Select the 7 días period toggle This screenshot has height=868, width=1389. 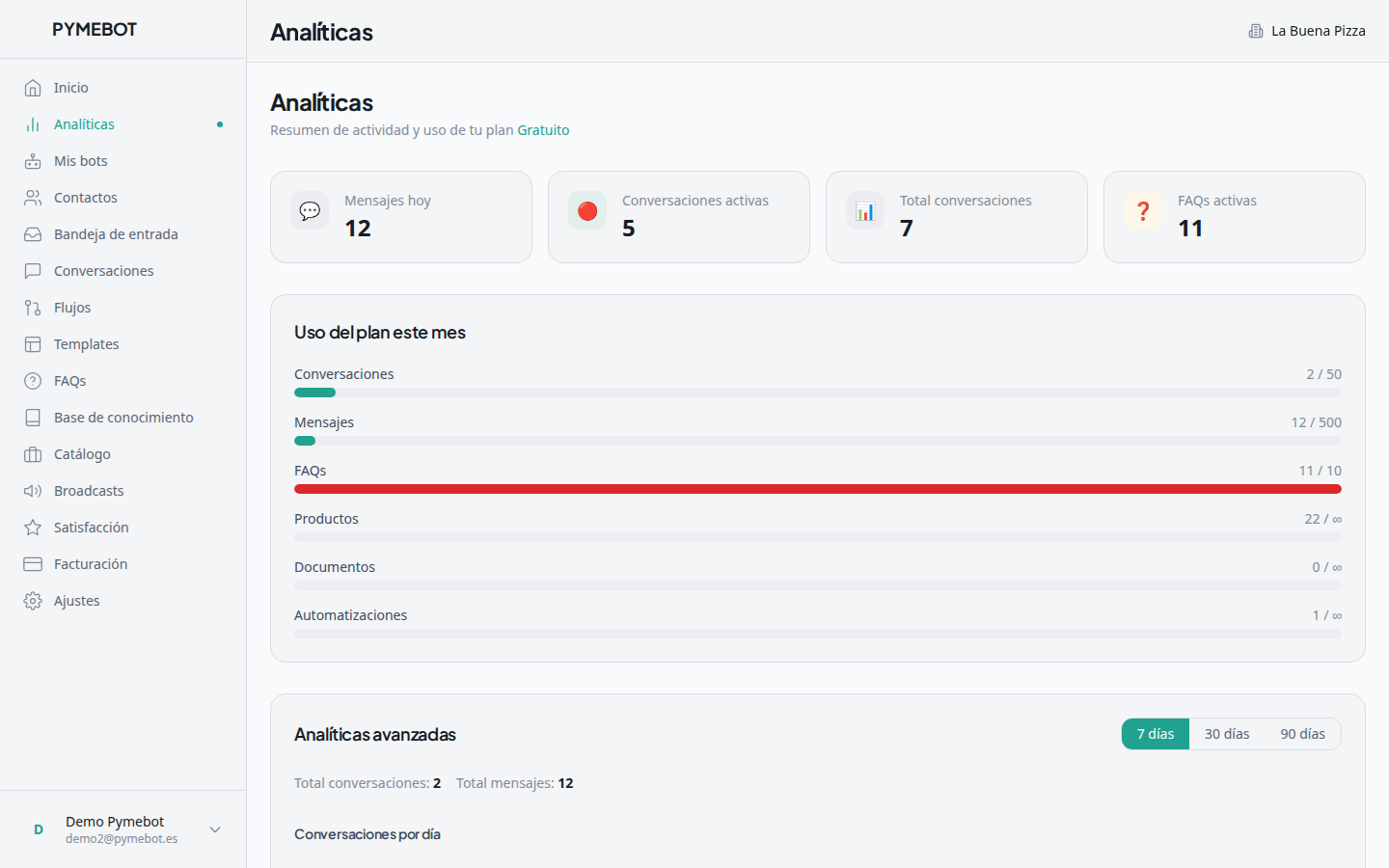[1155, 734]
